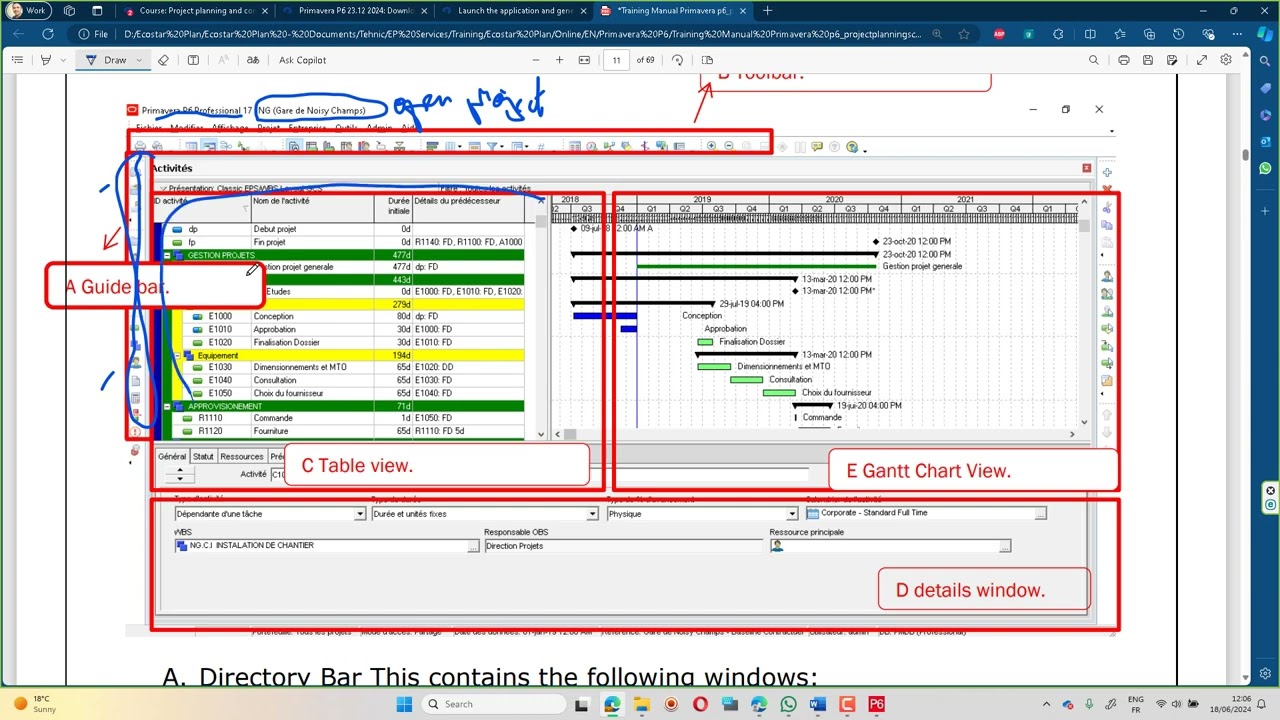Open the Adblock Plus extension
This screenshot has width=1280, height=720.
(x=999, y=33)
